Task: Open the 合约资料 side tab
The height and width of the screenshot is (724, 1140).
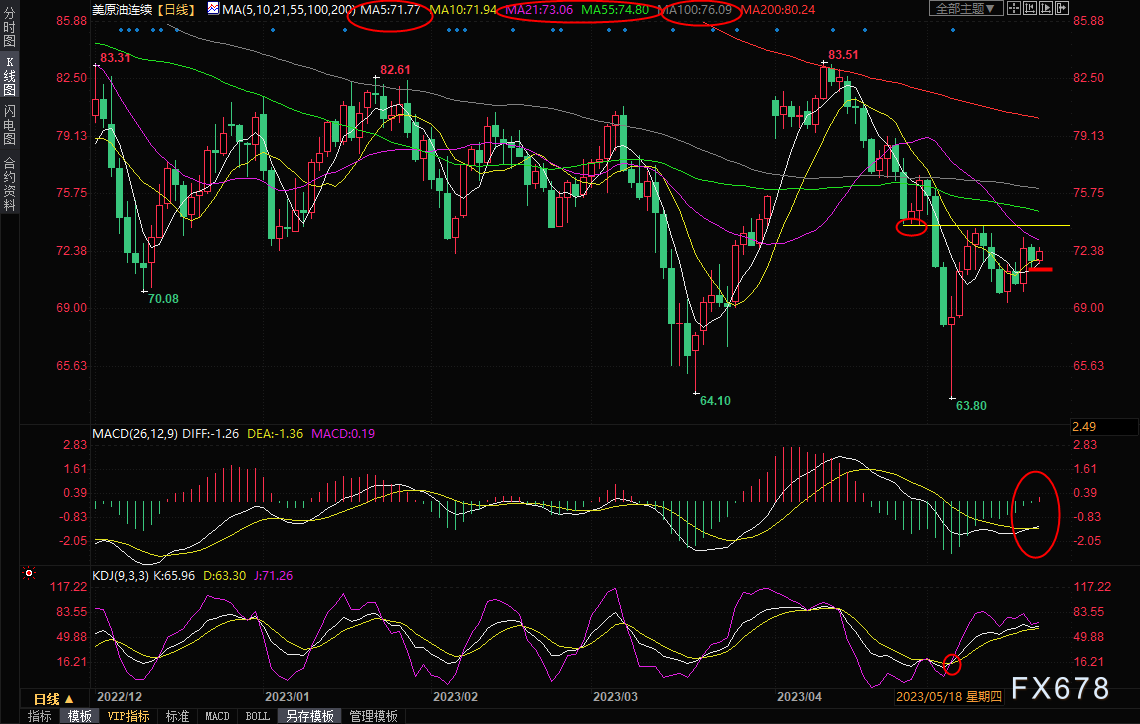Action: tap(9, 183)
